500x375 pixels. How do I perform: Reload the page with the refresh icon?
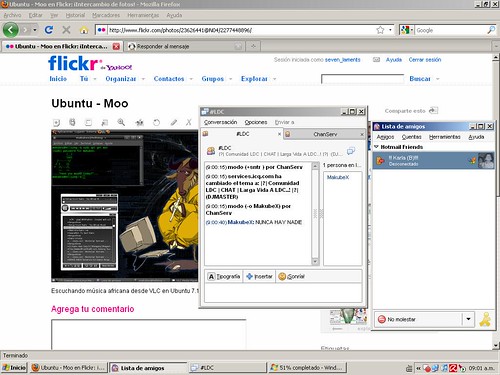(x=49, y=30)
